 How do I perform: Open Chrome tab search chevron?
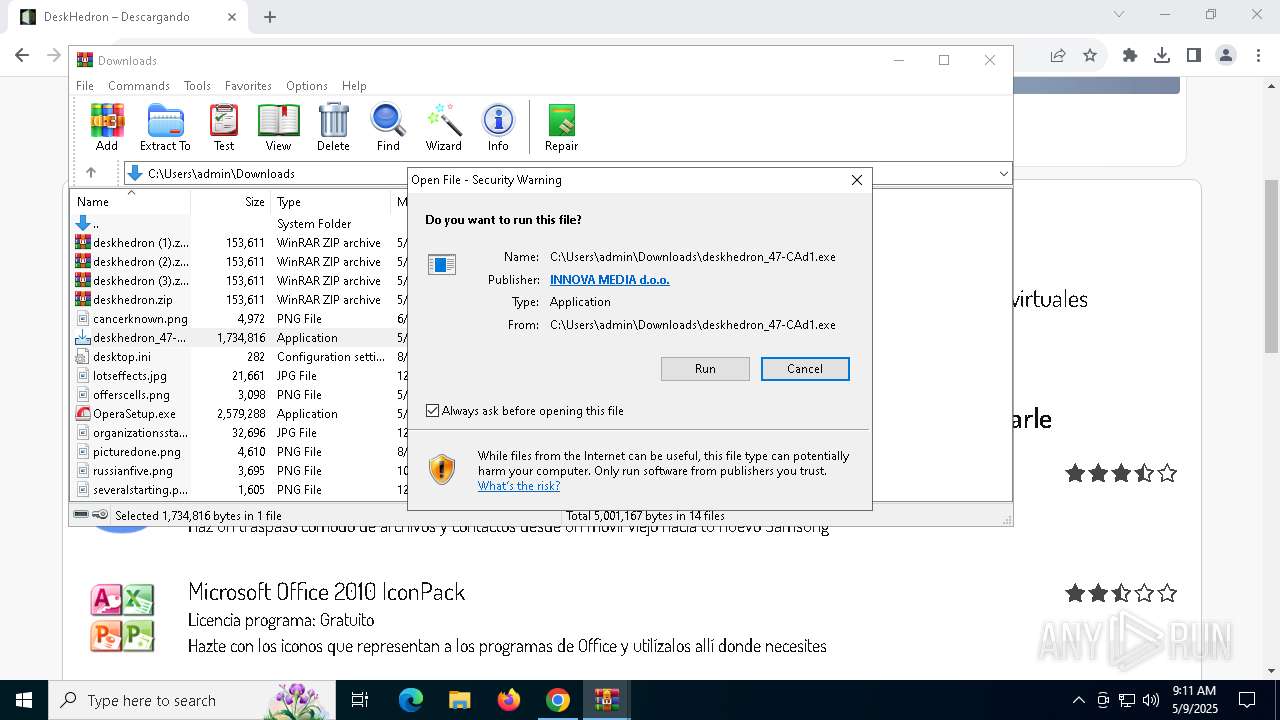(x=1119, y=15)
